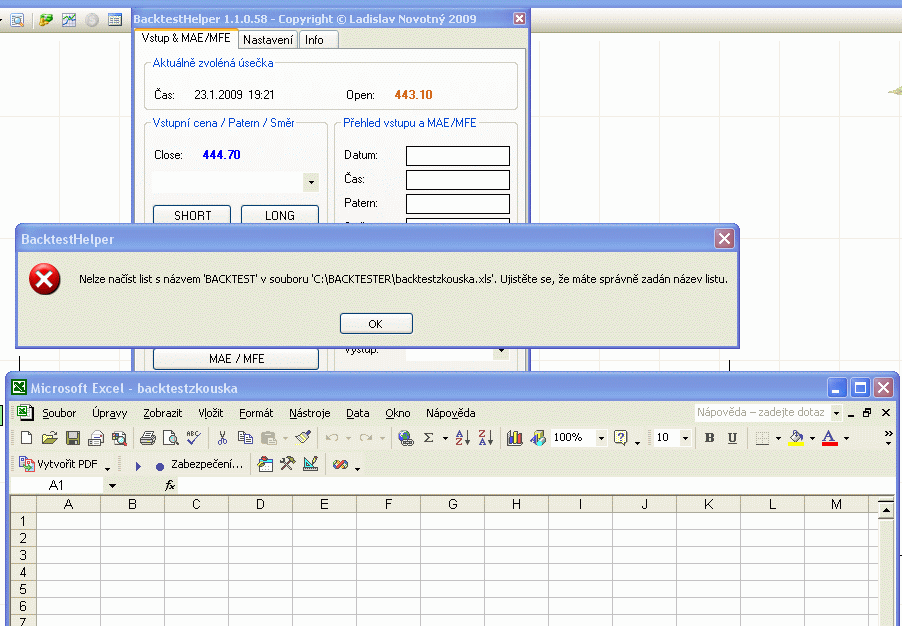Expand the Name Box dropdown arrow
Screen dimensions: 902x626
(x=112, y=485)
